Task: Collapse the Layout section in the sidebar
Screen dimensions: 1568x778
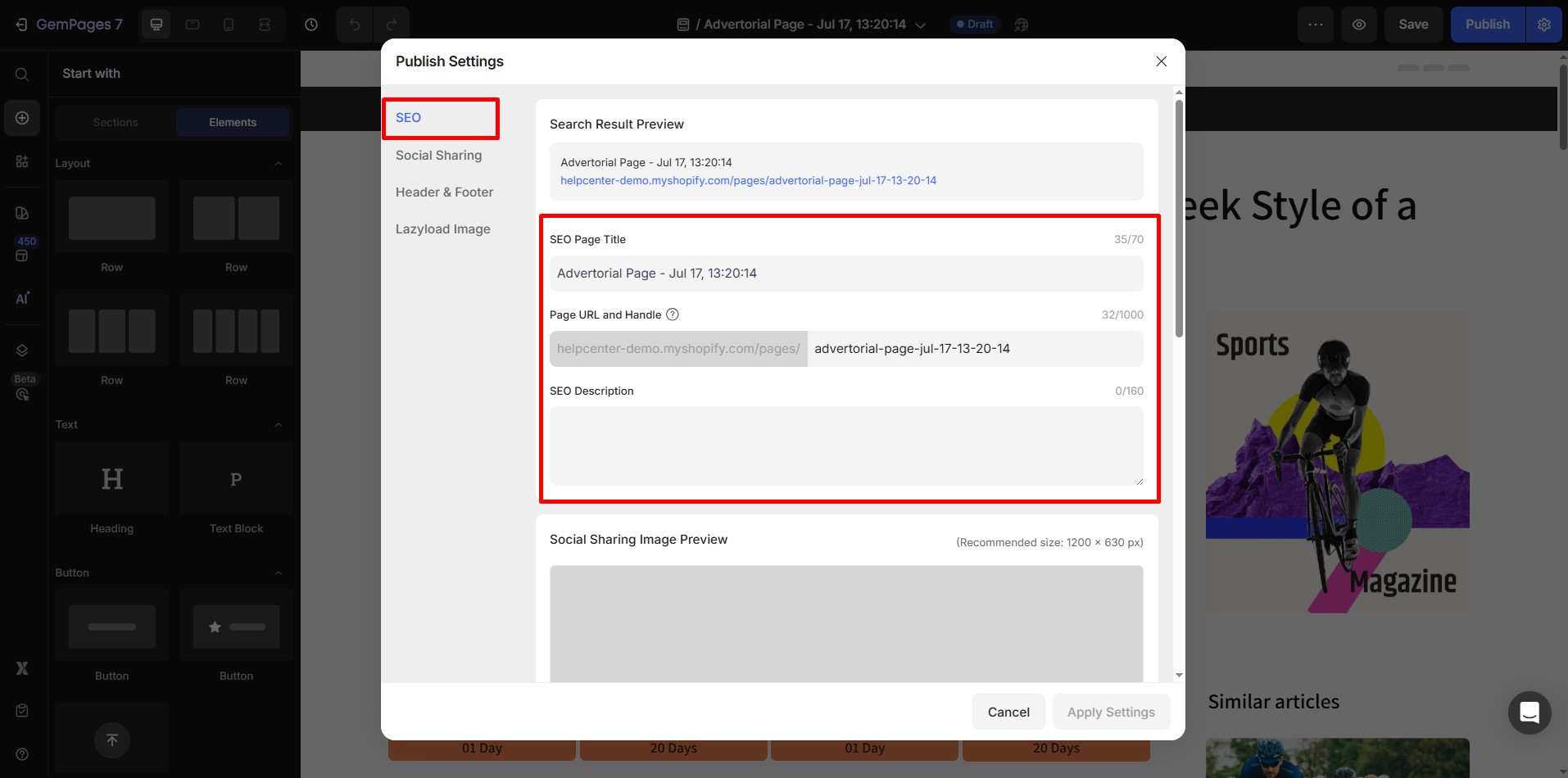Action: coord(279,163)
